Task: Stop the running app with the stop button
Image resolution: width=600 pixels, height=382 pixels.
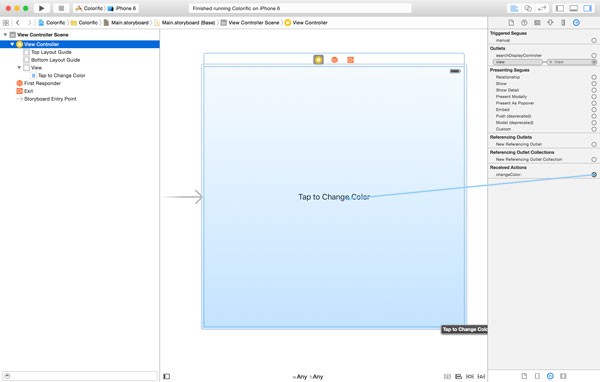Action: coord(61,8)
